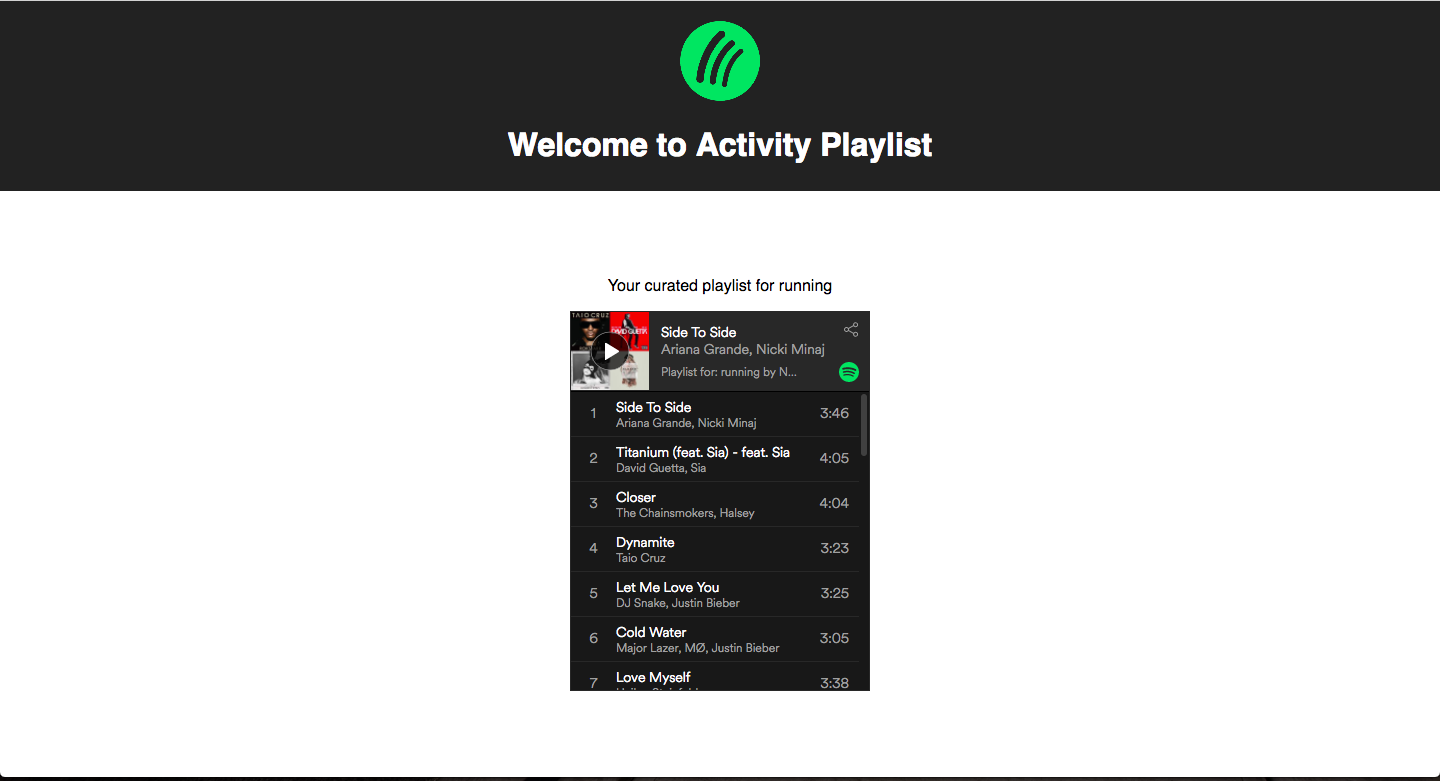
Task: Select track 1 Side To Side
Action: point(715,414)
